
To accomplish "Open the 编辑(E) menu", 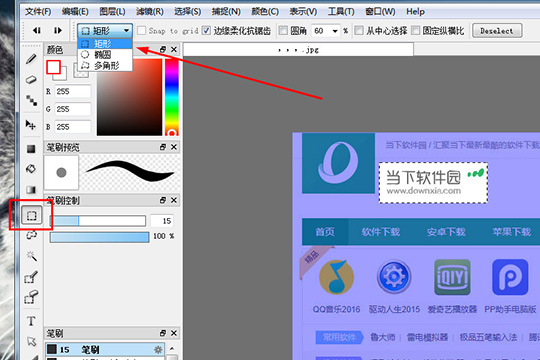I will click(x=75, y=11).
